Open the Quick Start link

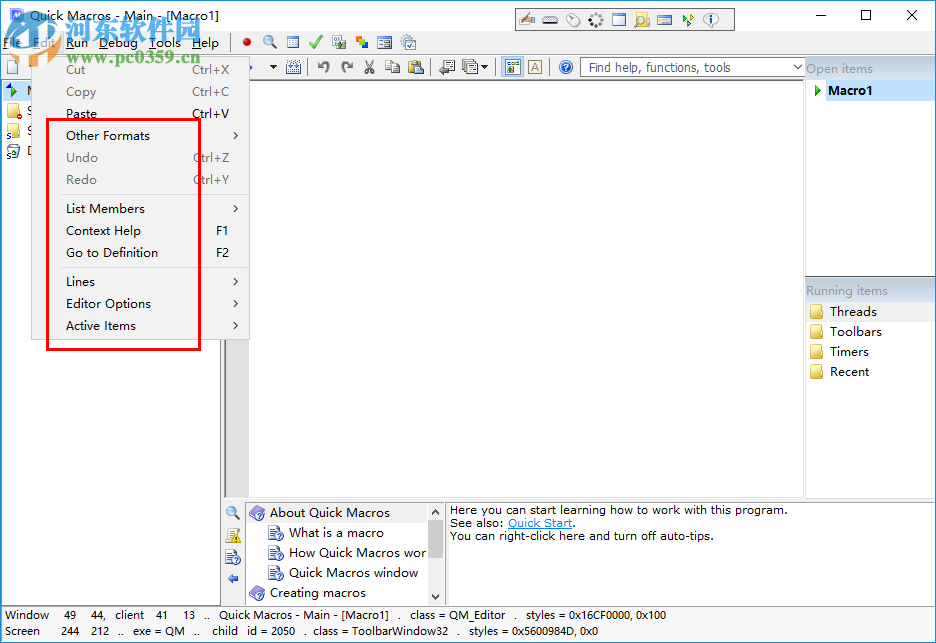[x=540, y=523]
